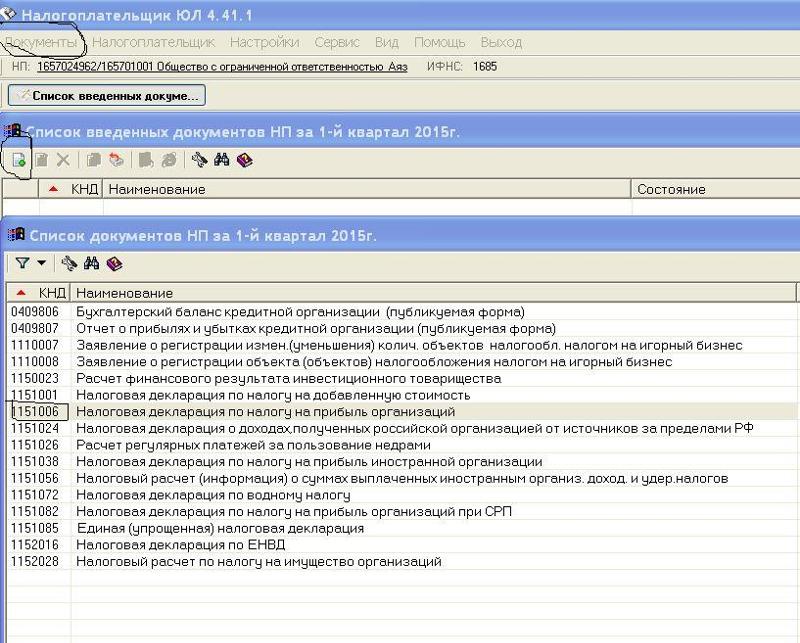Open help book icon in entered documents toolbar

tap(245, 160)
